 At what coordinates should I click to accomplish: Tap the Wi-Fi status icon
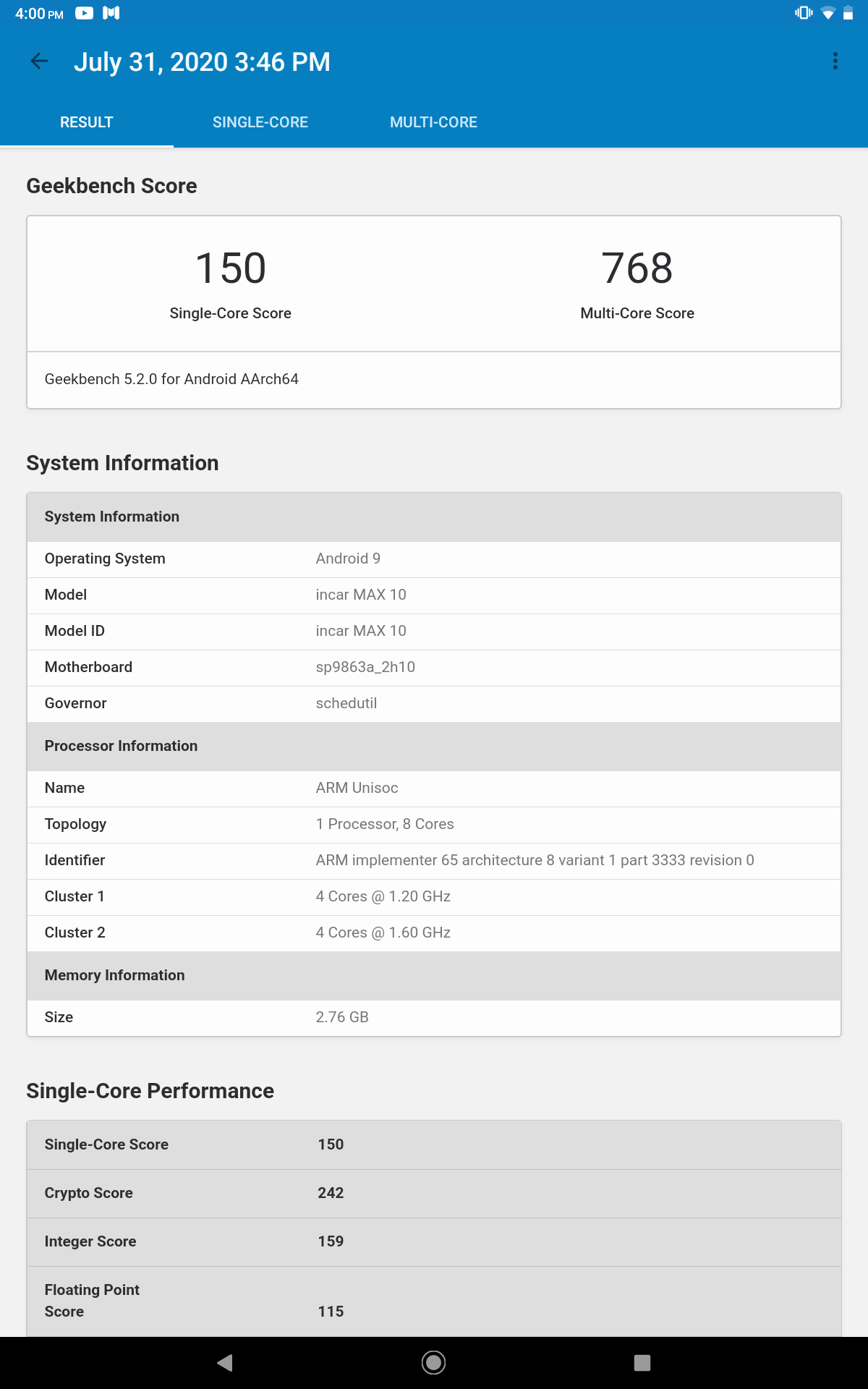pyautogui.click(x=828, y=13)
